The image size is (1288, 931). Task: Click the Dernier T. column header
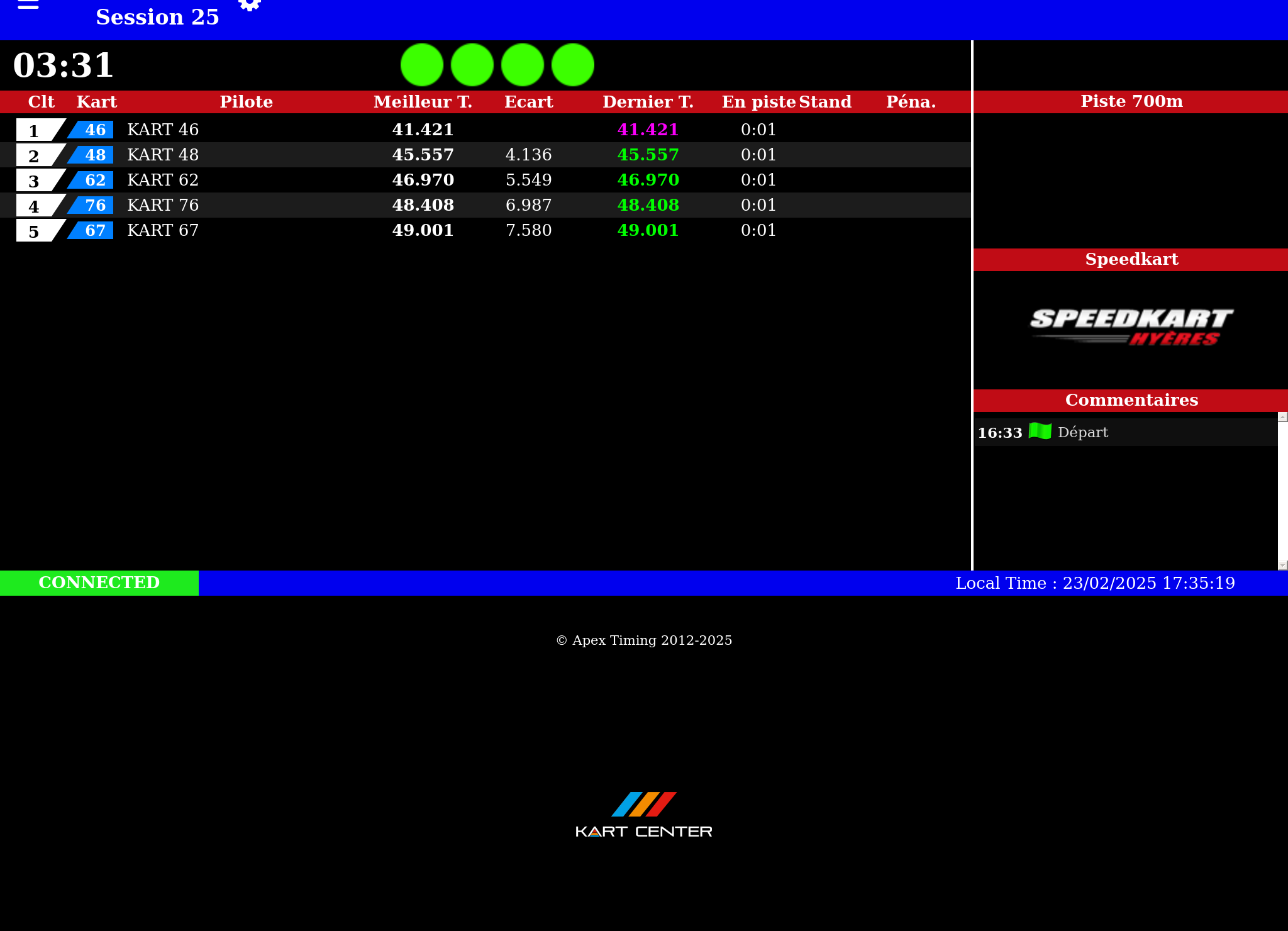648,102
